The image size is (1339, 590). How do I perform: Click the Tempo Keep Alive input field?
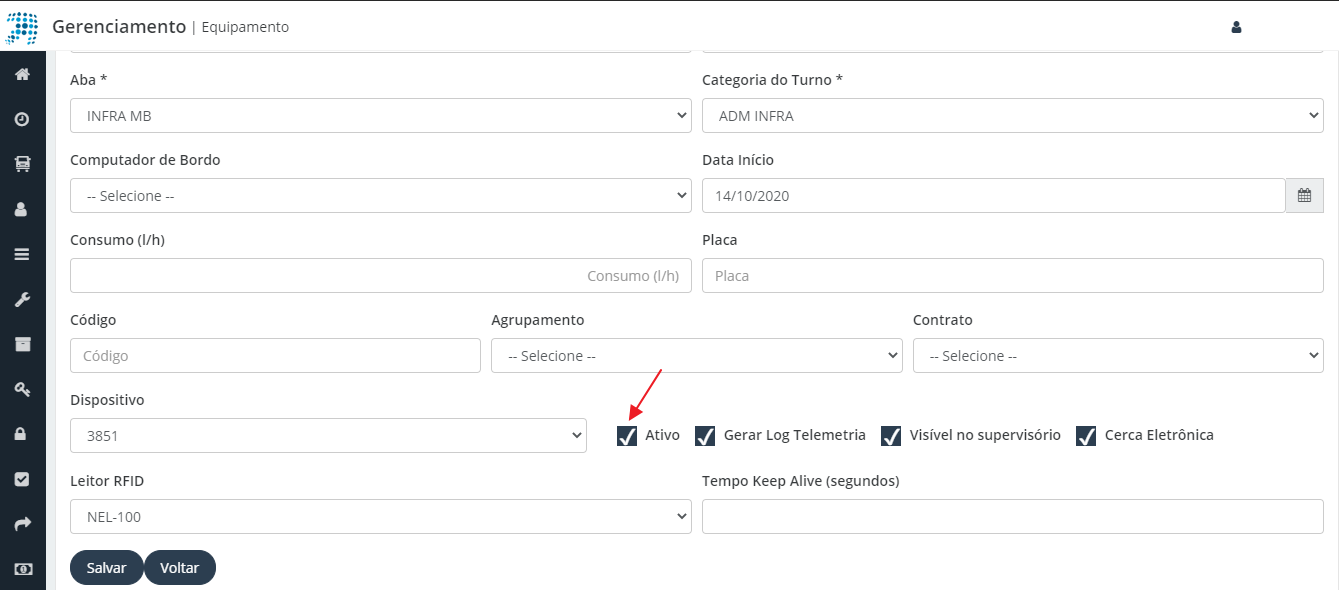point(1013,517)
